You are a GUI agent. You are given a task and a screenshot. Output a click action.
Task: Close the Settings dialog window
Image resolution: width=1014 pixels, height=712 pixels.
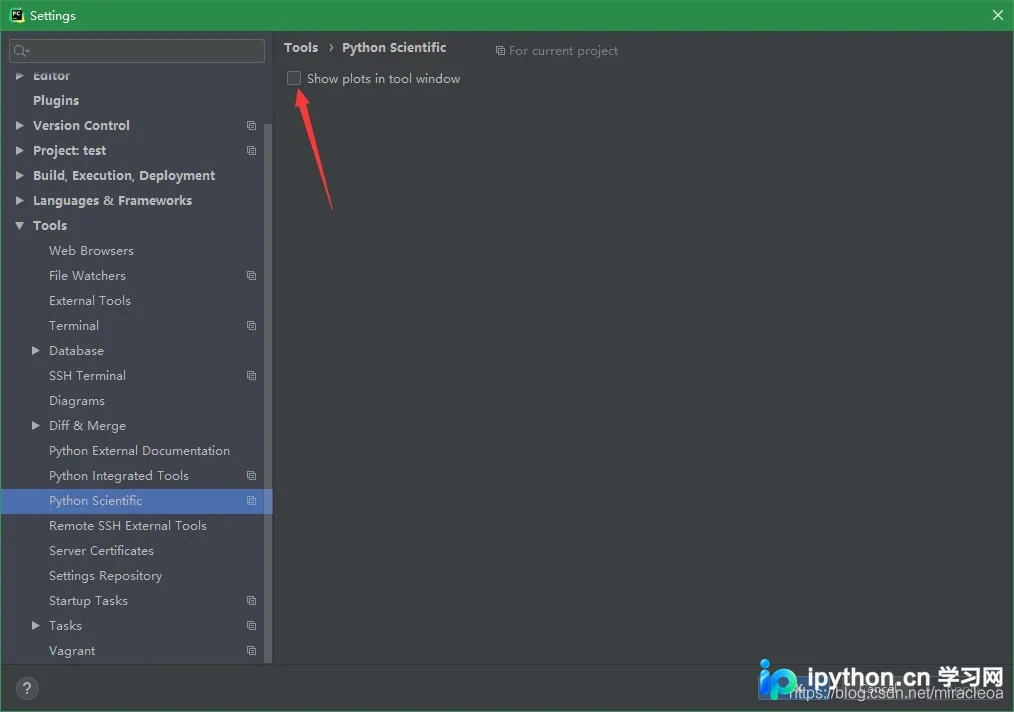998,15
